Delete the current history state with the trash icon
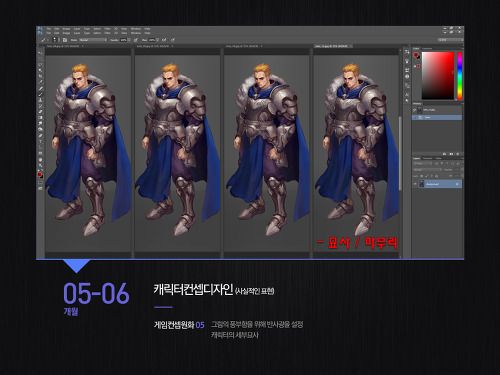 point(458,154)
